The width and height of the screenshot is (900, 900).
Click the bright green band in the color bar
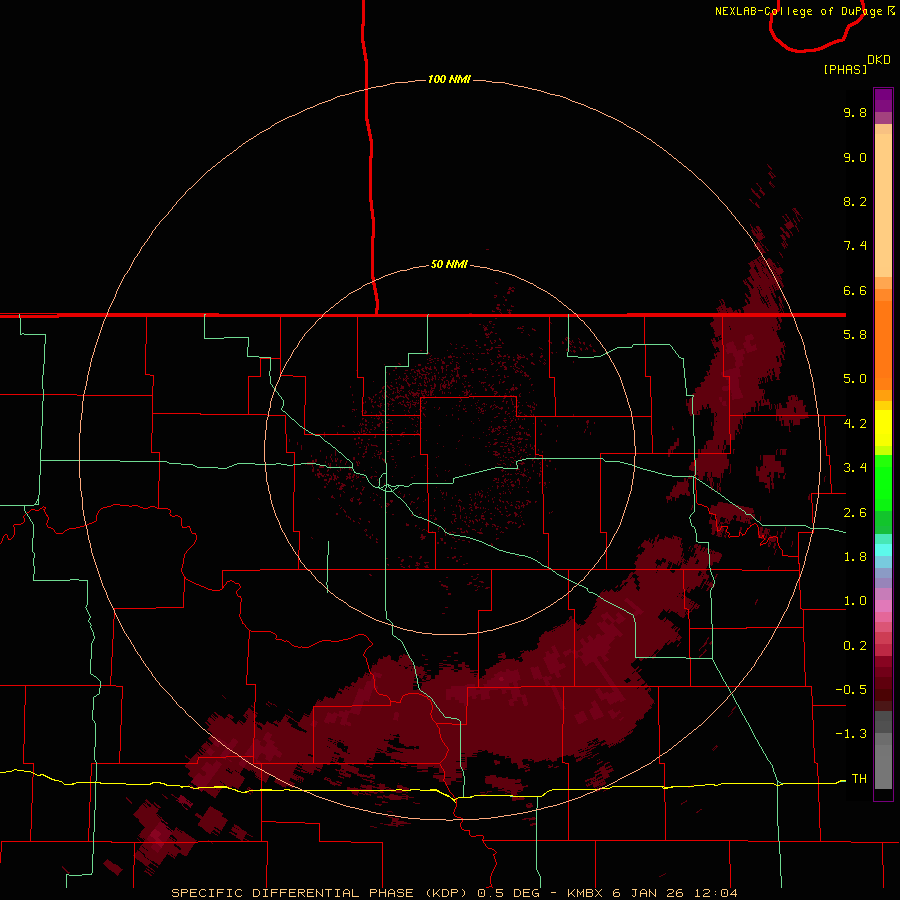(883, 482)
